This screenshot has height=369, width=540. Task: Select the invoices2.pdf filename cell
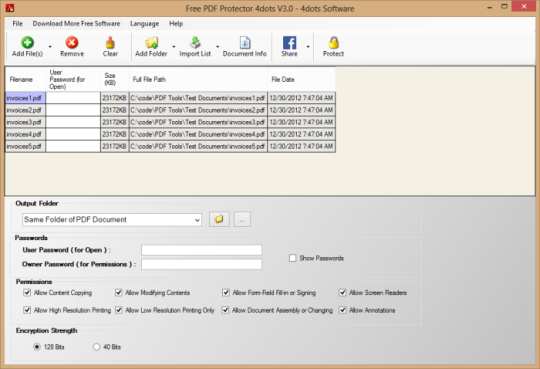25,110
